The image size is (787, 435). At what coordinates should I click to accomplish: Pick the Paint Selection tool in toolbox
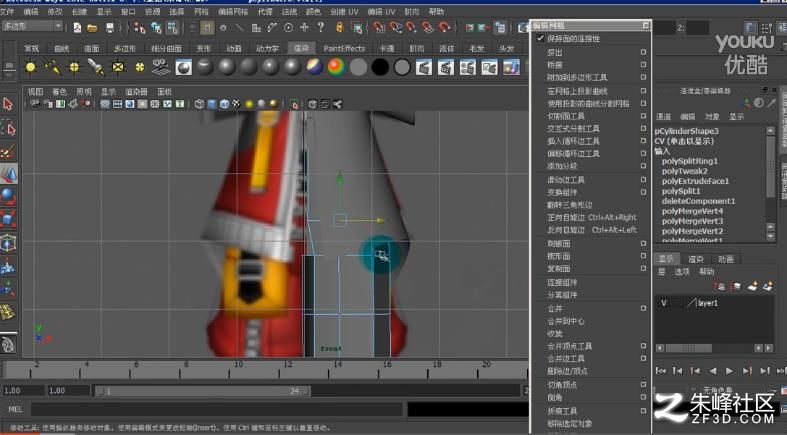pos(9,151)
